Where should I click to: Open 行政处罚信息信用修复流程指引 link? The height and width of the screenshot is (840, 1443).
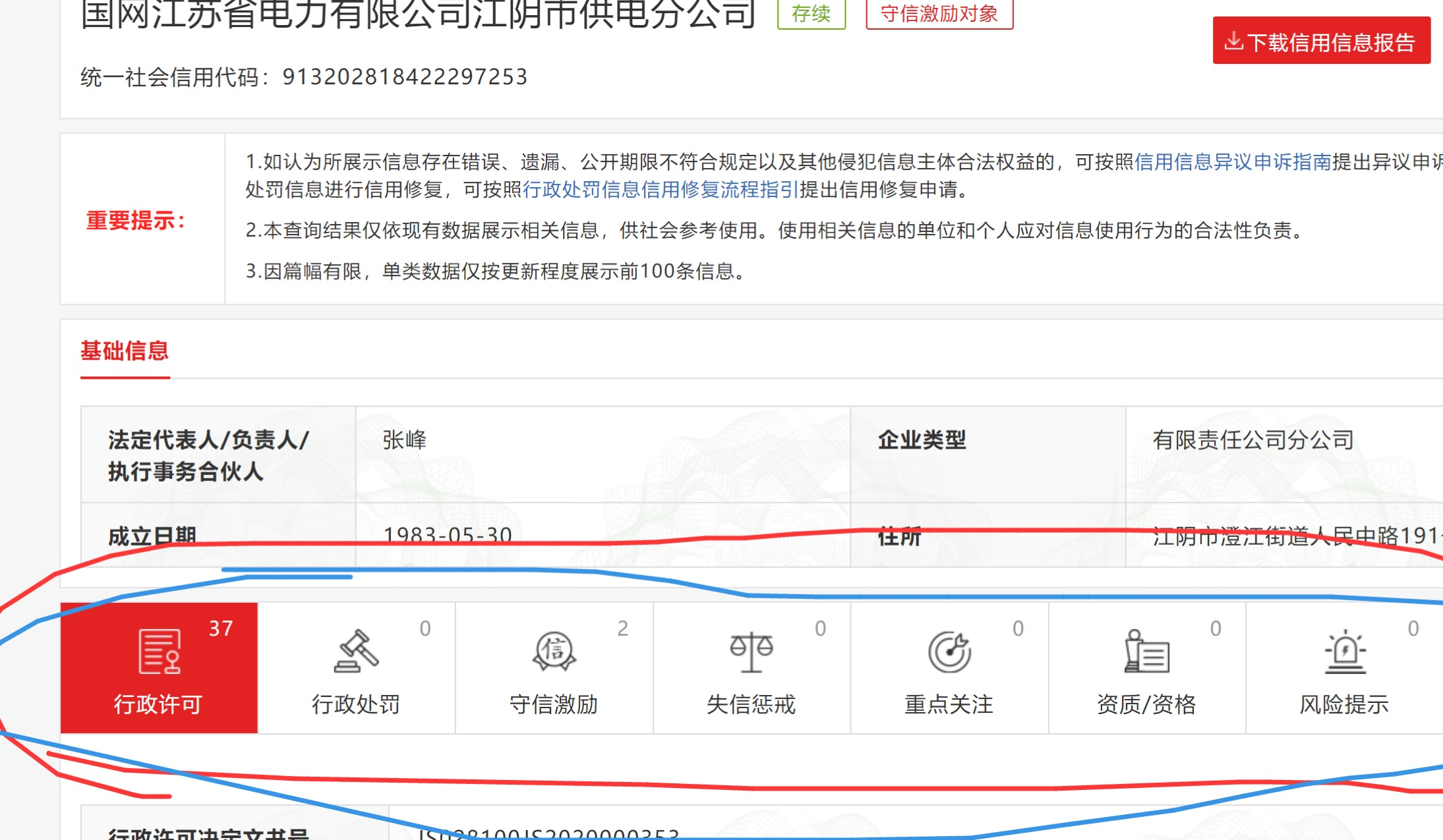pyautogui.click(x=661, y=190)
